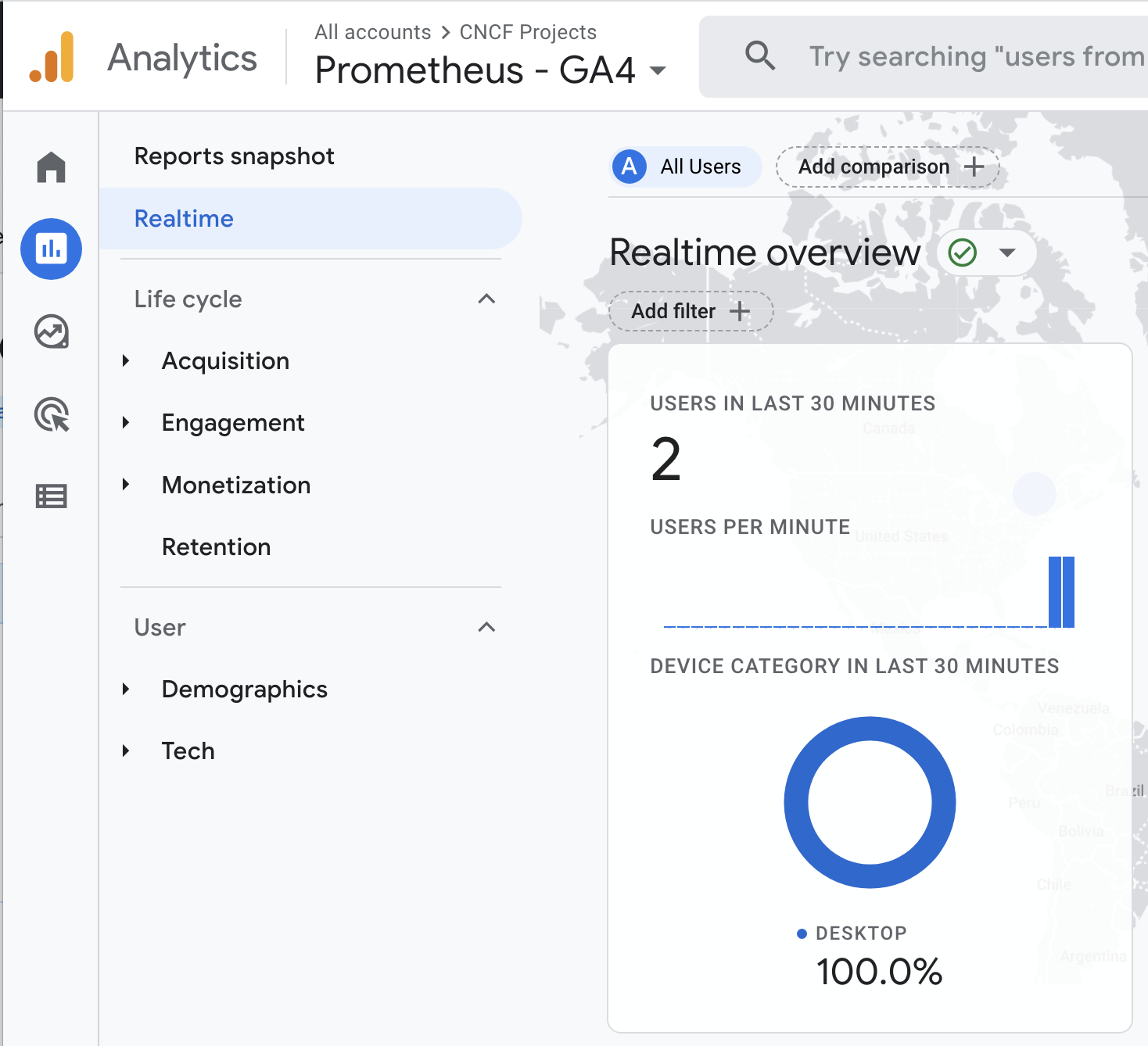Image resolution: width=1148 pixels, height=1046 pixels.
Task: Open the Explore icon in sidebar
Action: coord(52,332)
